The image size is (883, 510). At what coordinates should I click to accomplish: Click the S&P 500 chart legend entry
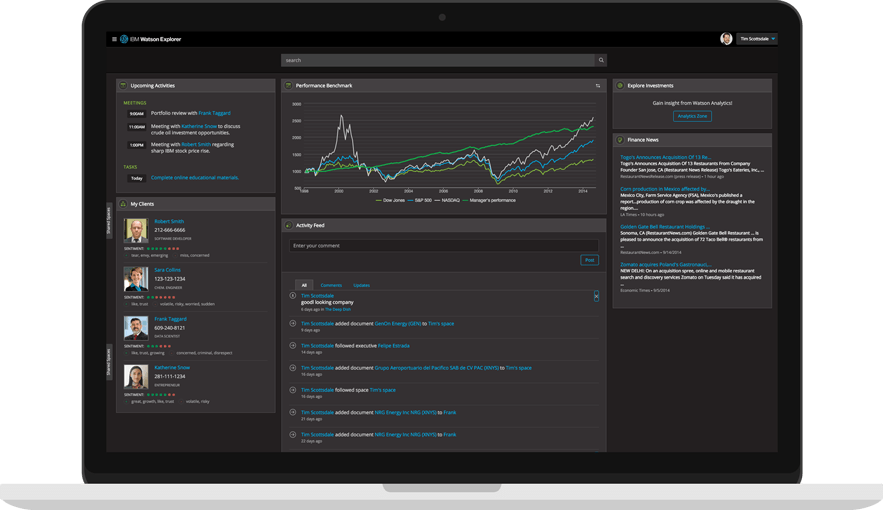point(419,200)
